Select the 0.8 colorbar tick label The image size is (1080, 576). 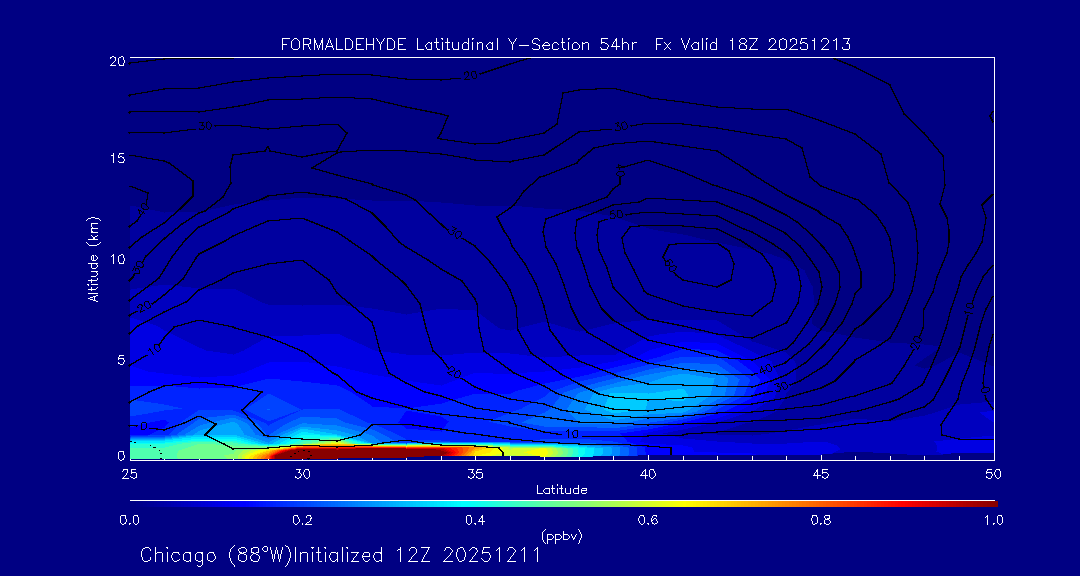(821, 520)
